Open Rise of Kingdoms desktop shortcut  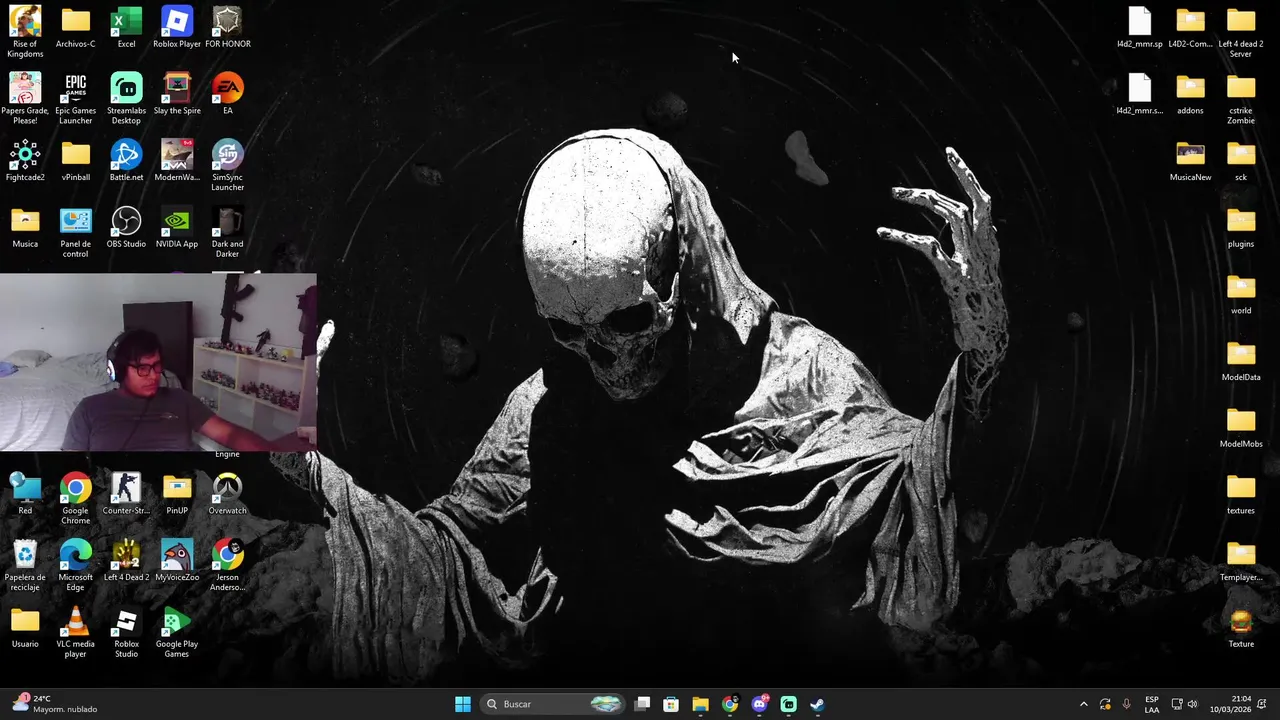pyautogui.click(x=25, y=31)
